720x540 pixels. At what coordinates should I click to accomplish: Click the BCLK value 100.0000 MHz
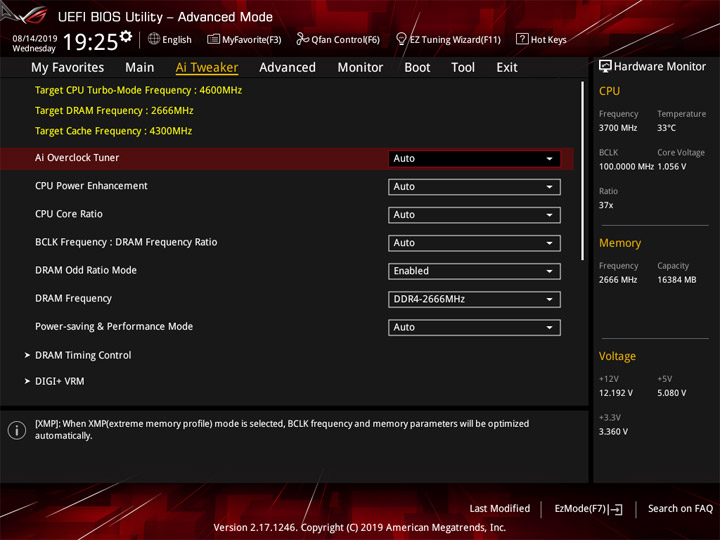[626, 167]
